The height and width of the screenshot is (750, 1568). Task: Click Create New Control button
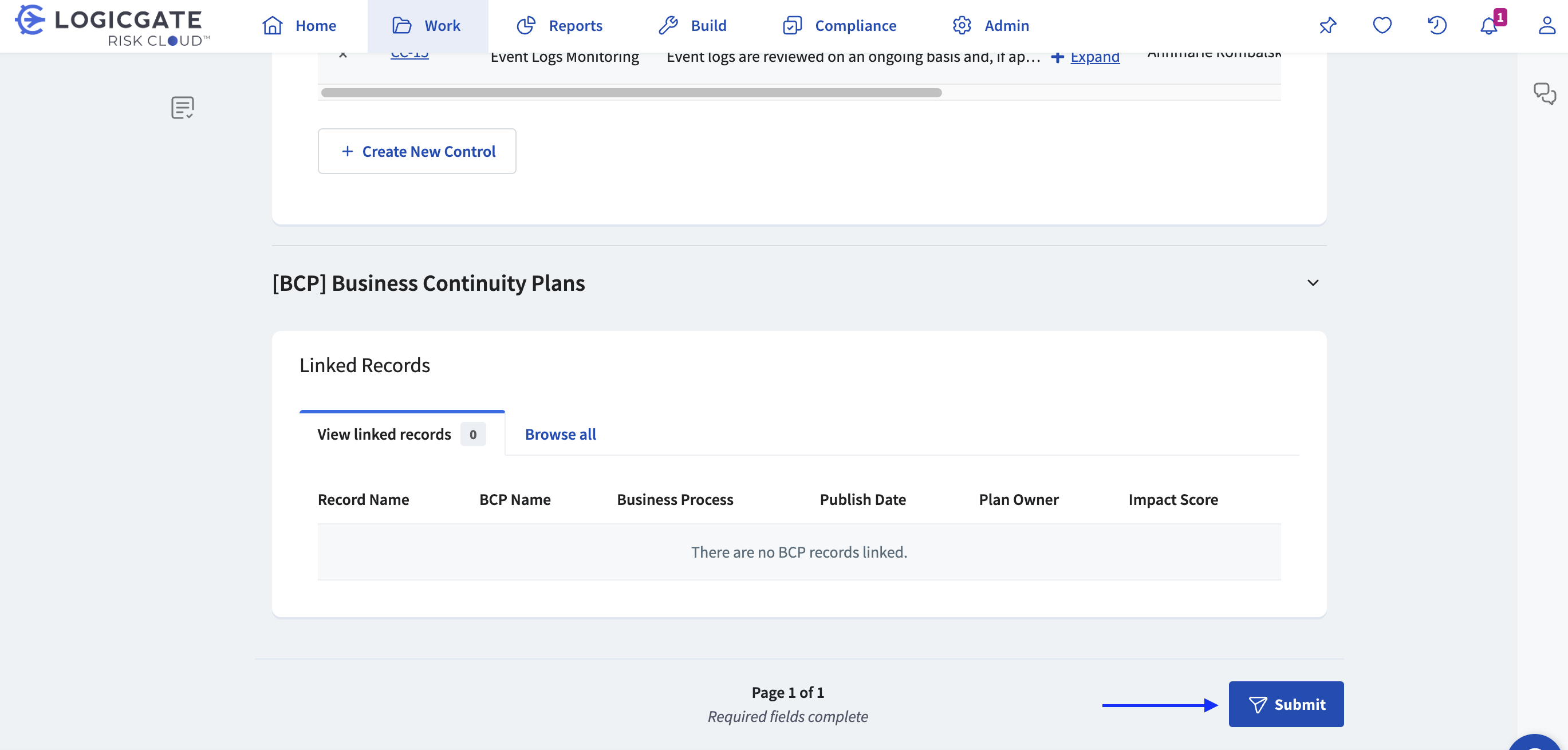pos(417,151)
